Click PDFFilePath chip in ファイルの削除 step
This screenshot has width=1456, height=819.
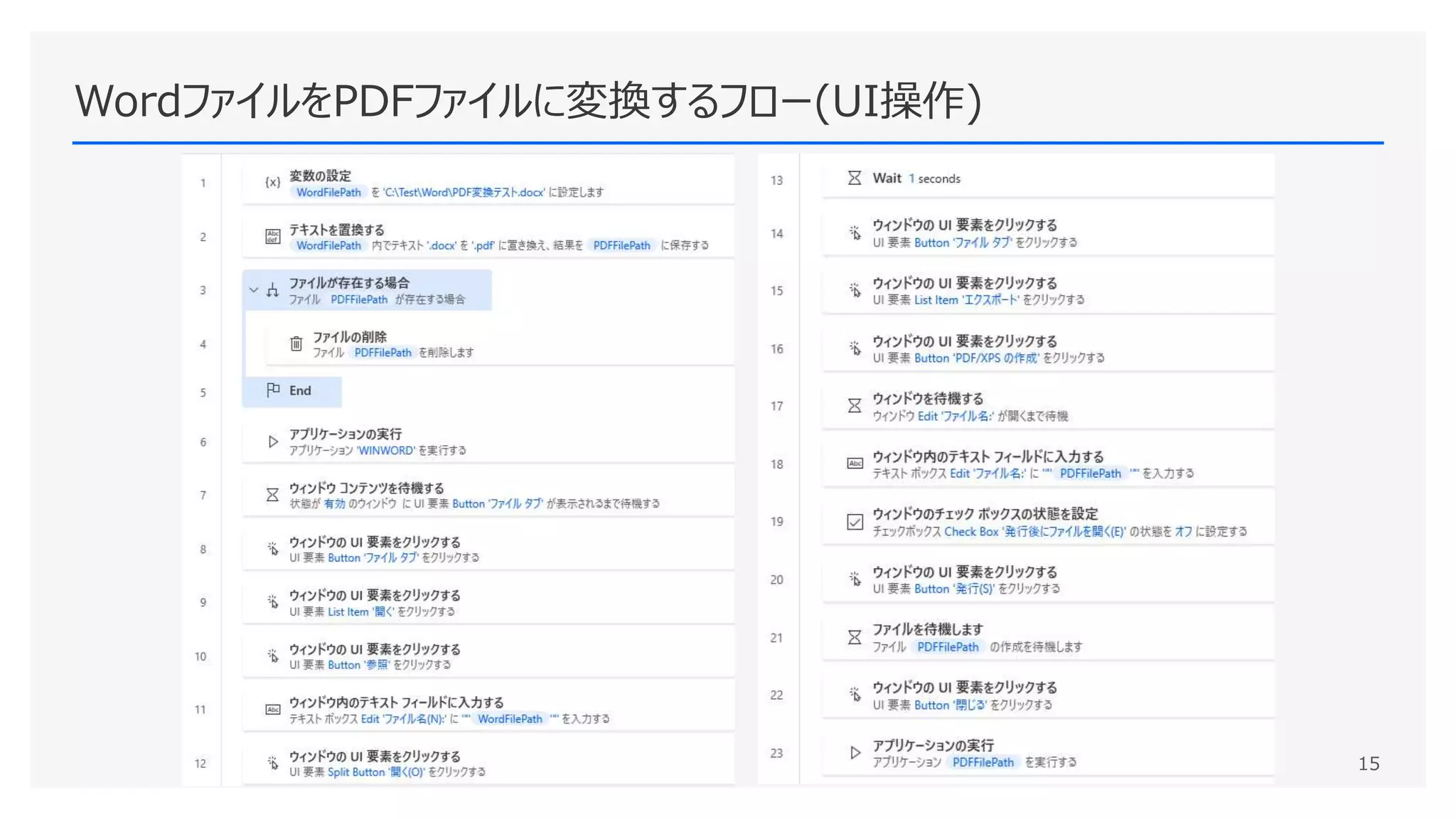(x=382, y=353)
